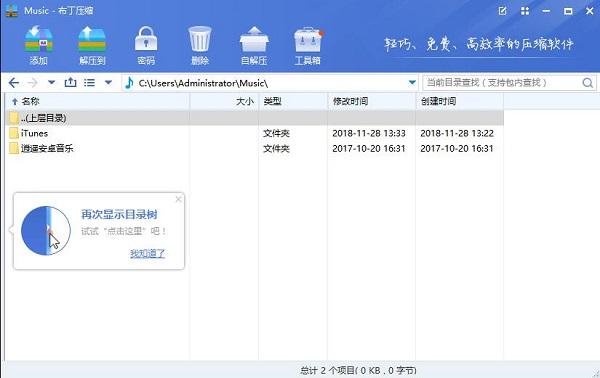Sort by the 大小 column header
This screenshot has height=378, width=600.
click(x=225, y=101)
